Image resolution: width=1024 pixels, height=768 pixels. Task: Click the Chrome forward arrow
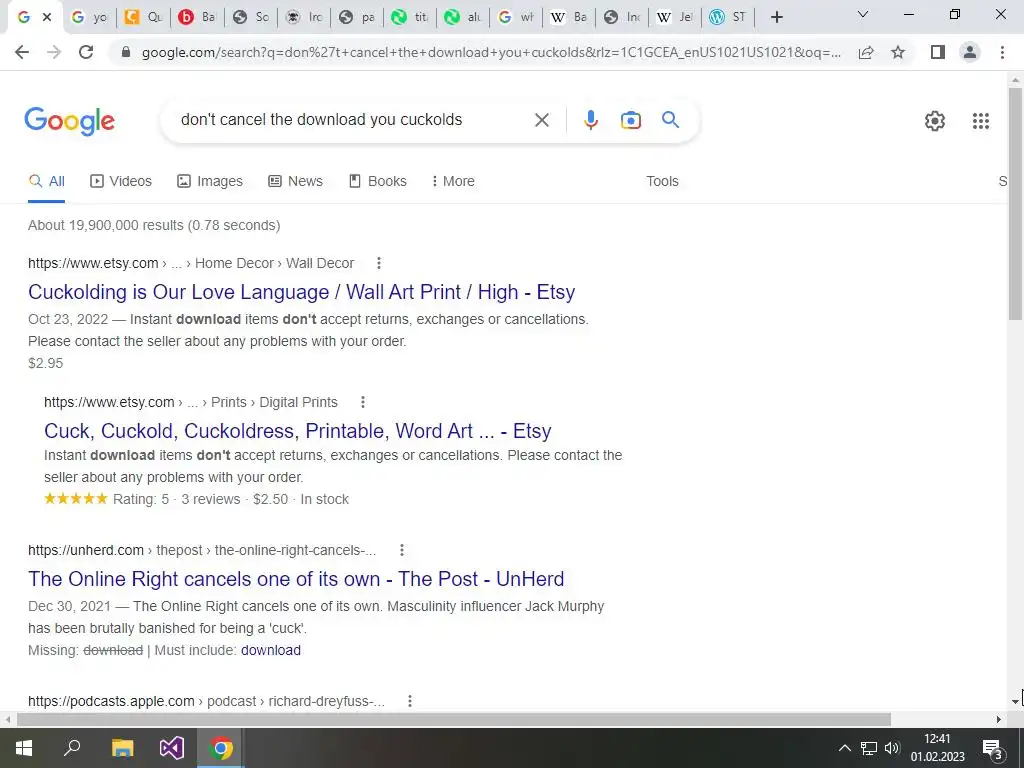54,52
